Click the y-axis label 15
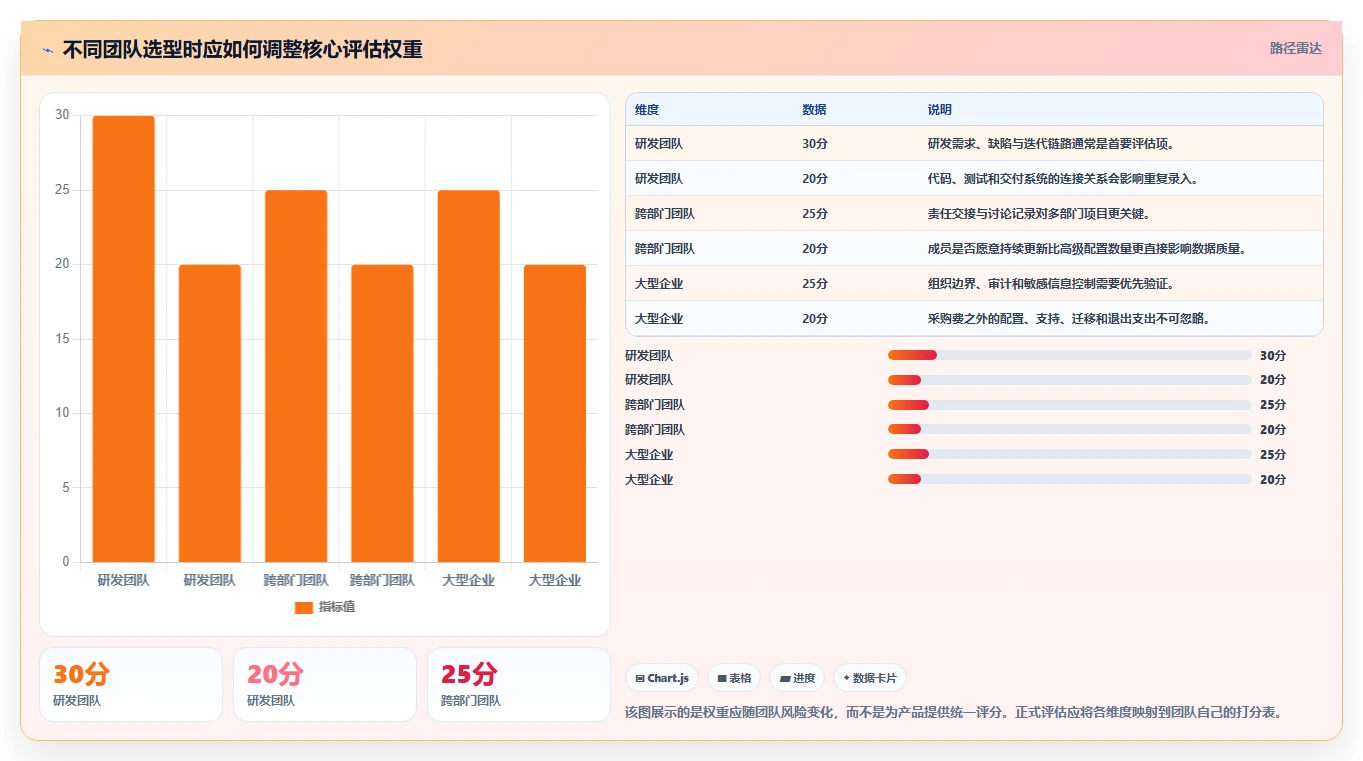1363x761 pixels. point(62,339)
